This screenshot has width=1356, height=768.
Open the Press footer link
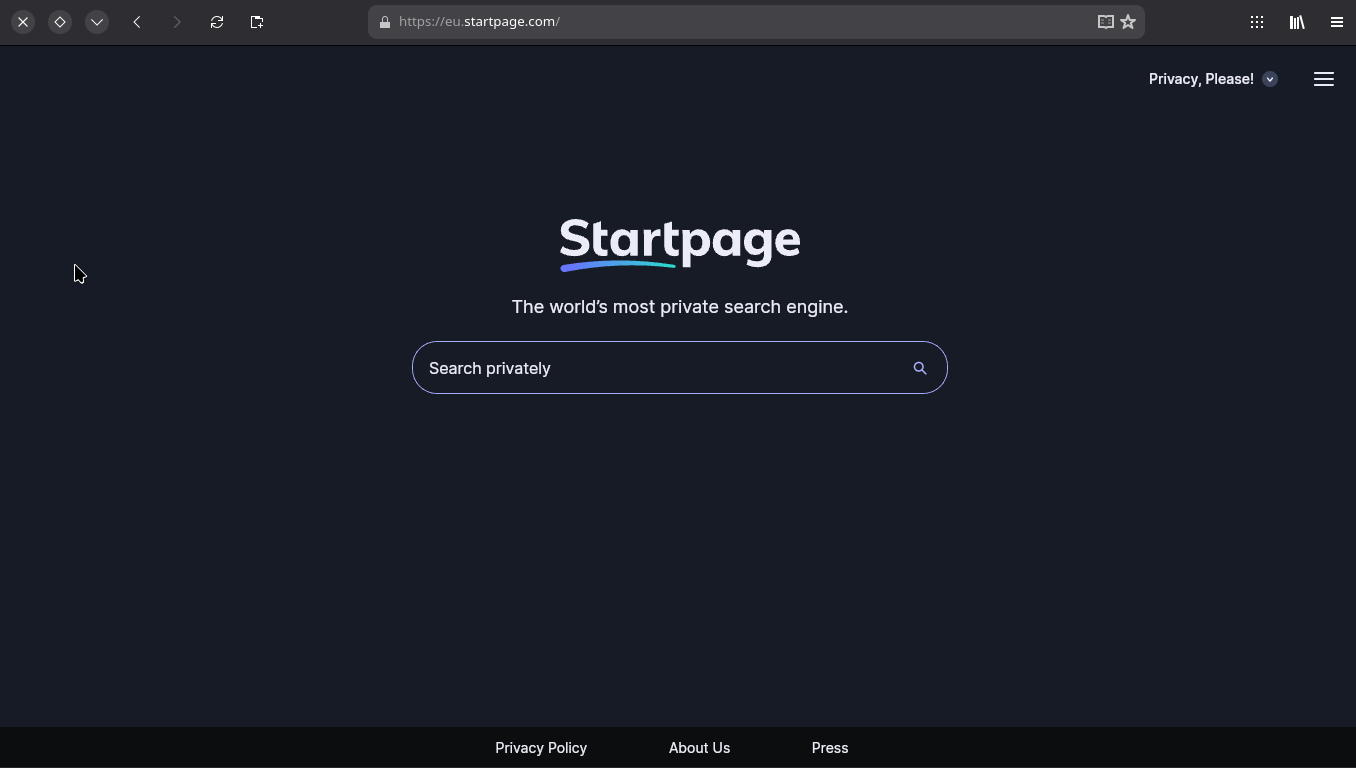coord(830,748)
